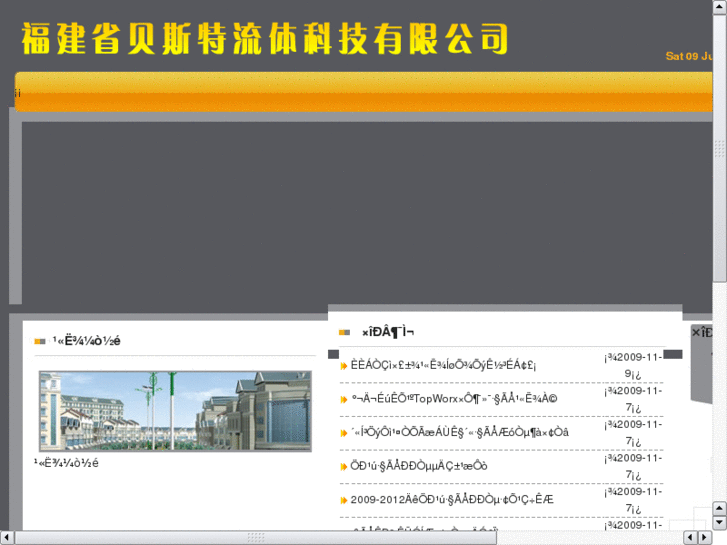Viewport: 727px width, 545px height.
Task: Click the double-arrow page-down button on vertical scrollbar
Action: (720, 522)
